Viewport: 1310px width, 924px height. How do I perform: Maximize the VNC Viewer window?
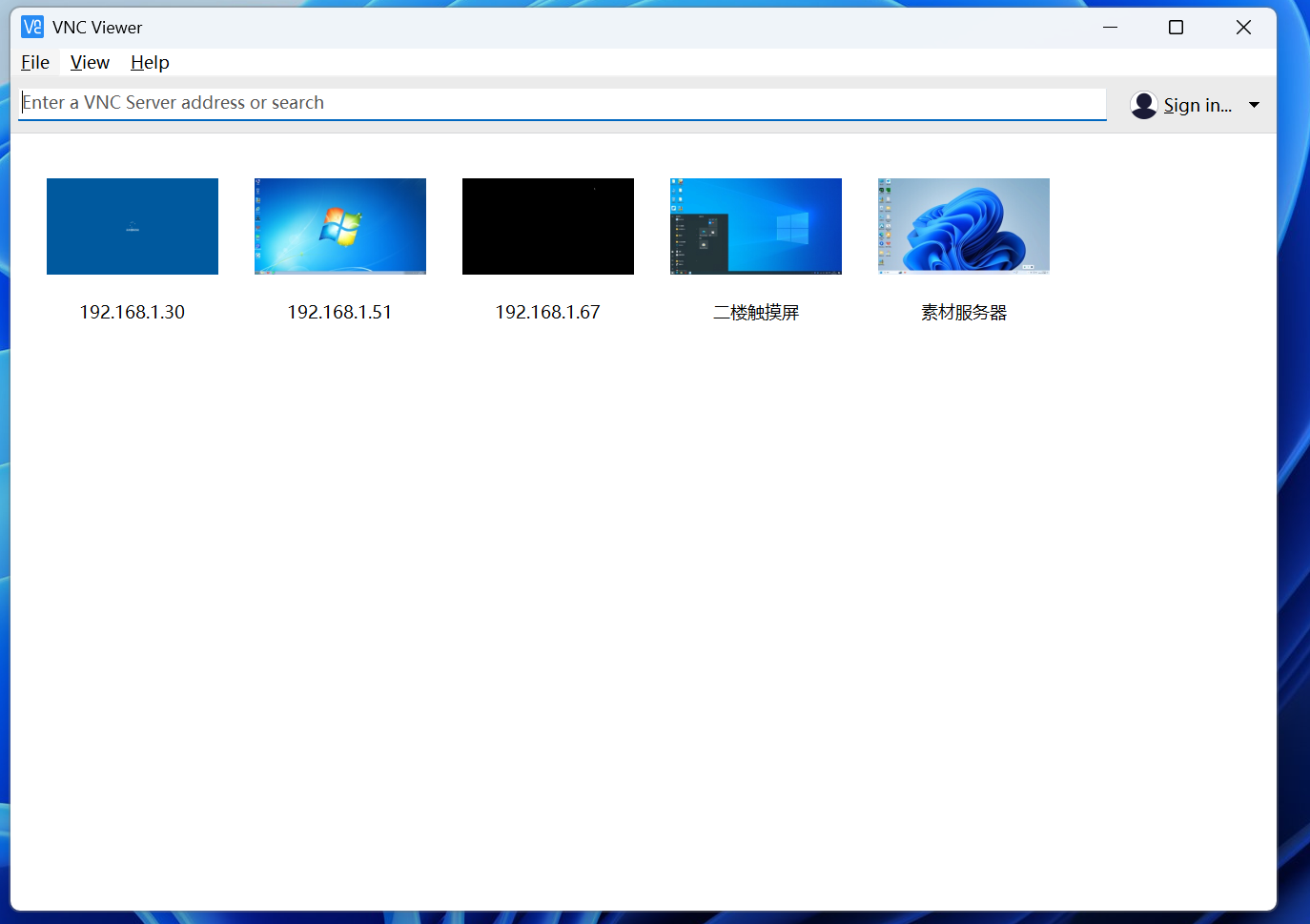coord(1177,27)
